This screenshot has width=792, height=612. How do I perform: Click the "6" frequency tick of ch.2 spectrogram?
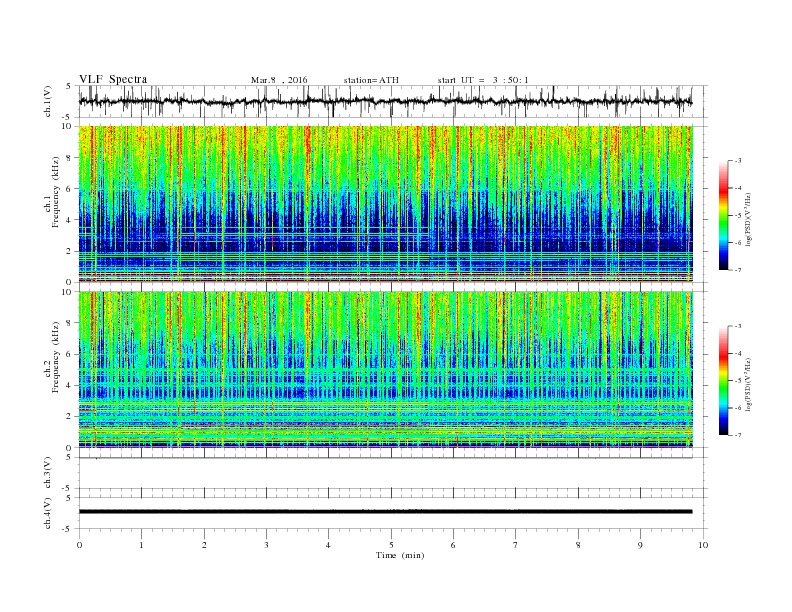(70, 354)
